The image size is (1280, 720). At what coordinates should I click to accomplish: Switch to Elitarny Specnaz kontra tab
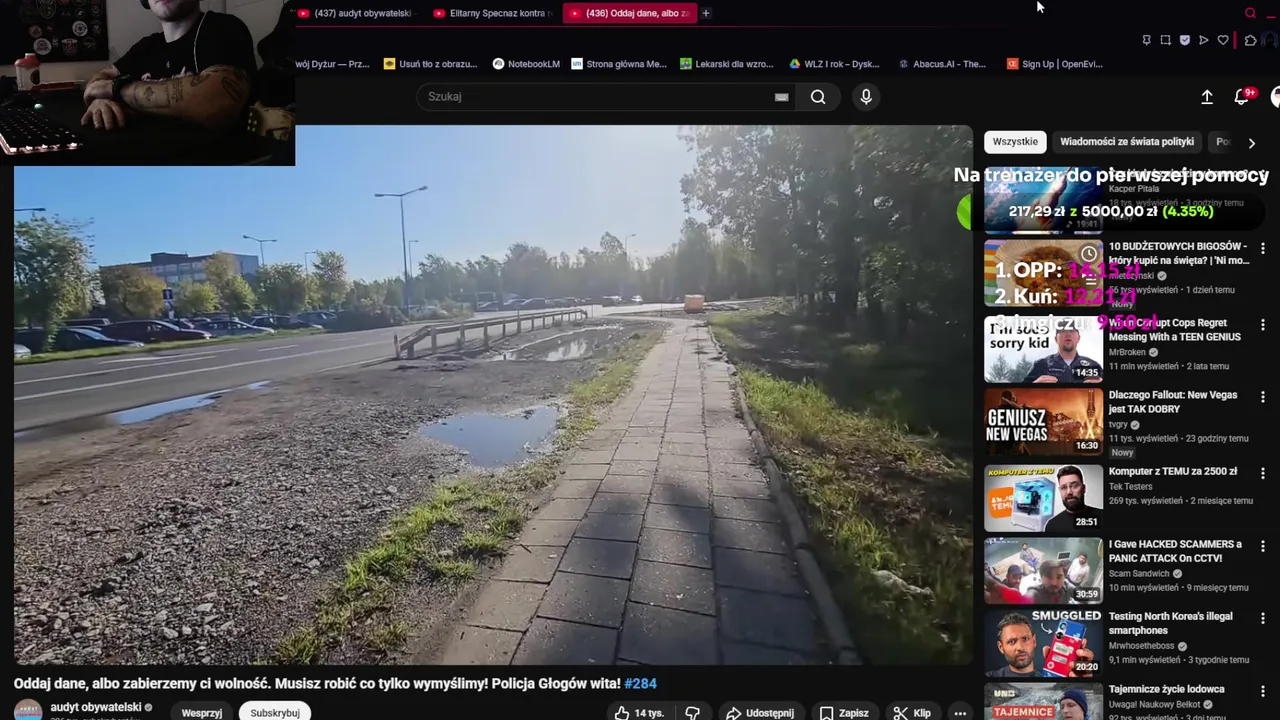[x=494, y=13]
